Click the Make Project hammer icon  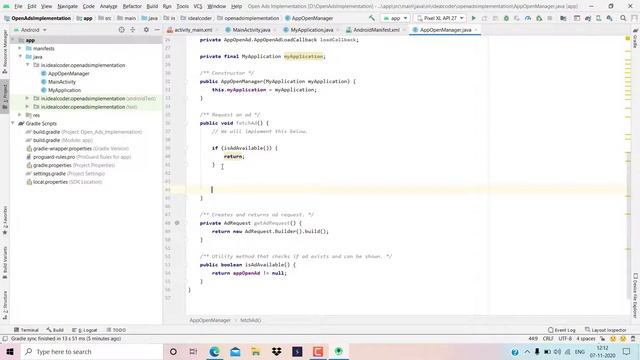pyautogui.click(x=371, y=18)
